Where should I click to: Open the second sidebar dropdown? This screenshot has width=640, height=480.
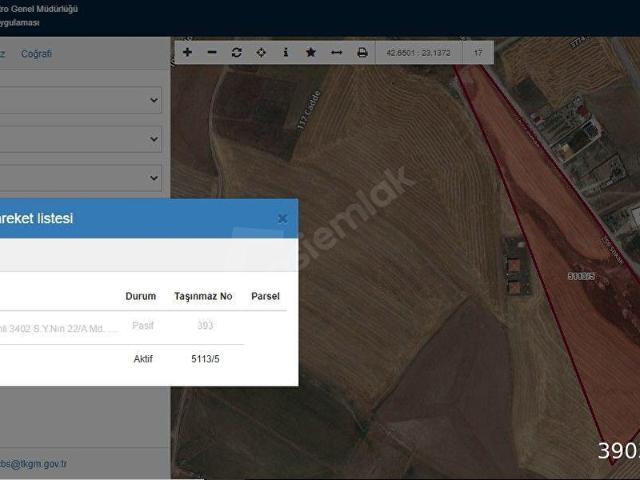153,139
